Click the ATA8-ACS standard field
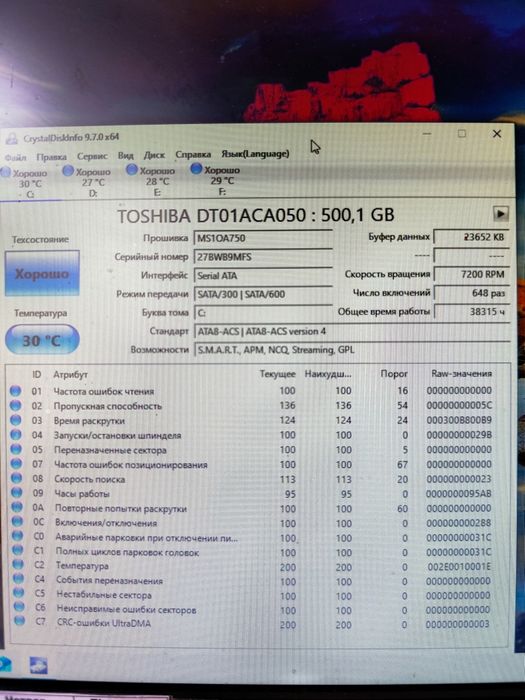The height and width of the screenshot is (700, 525). [x=352, y=332]
